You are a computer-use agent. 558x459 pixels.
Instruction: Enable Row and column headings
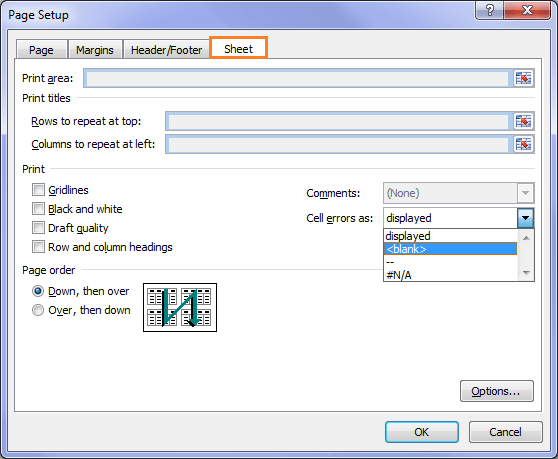pyautogui.click(x=38, y=247)
